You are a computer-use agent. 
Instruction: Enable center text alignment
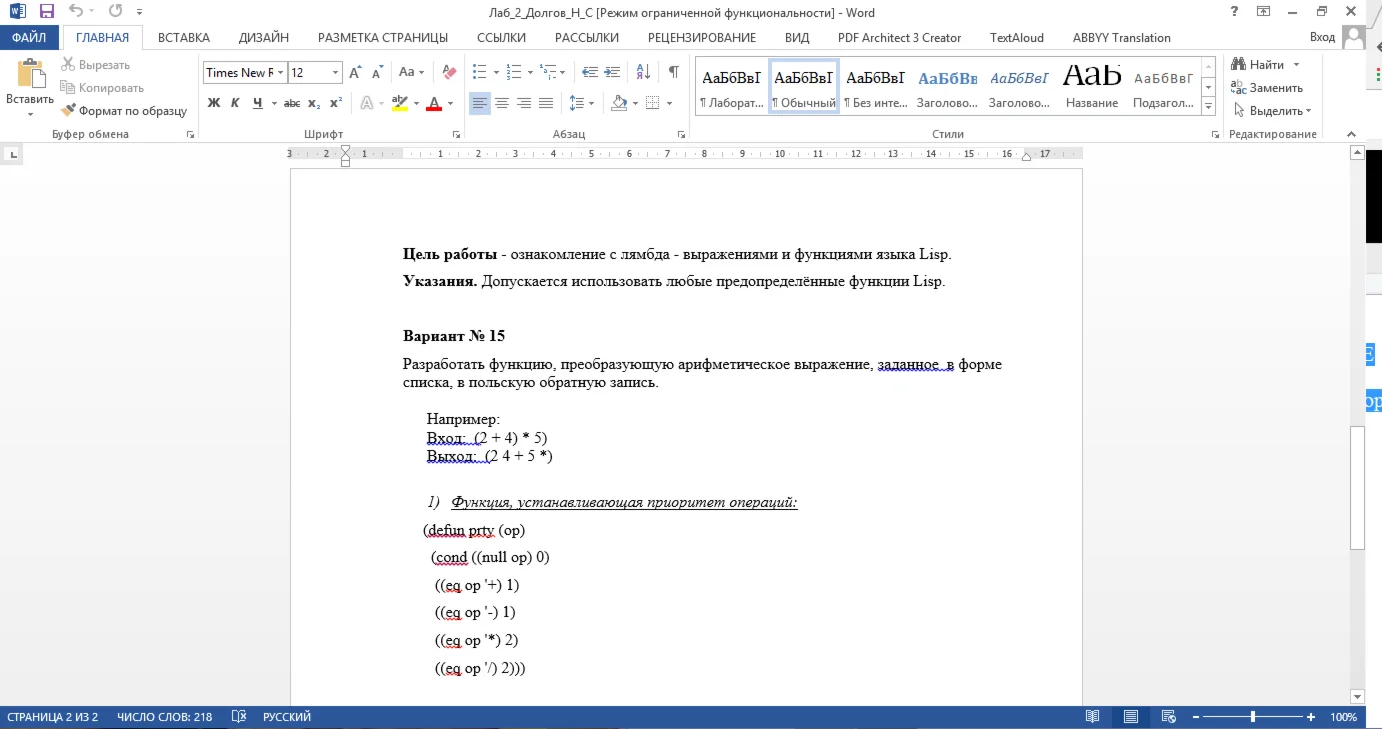[502, 103]
